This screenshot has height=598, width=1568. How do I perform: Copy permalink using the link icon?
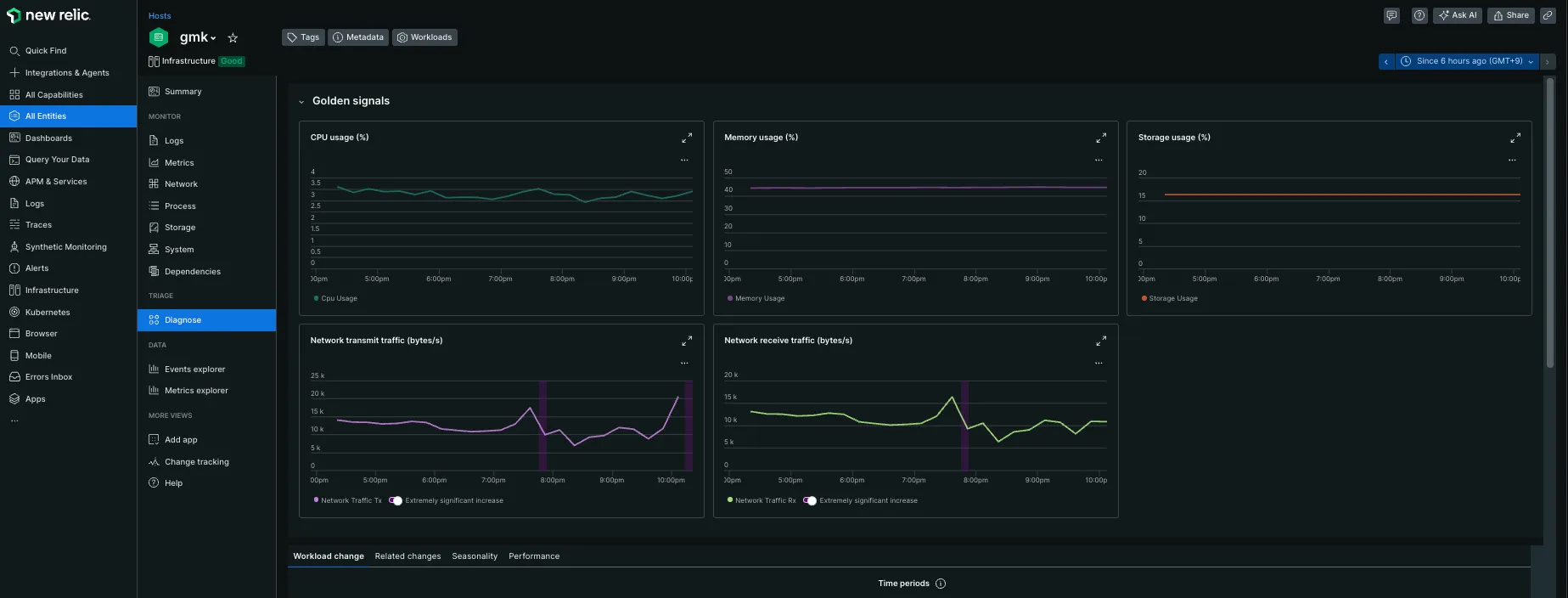(x=1548, y=15)
